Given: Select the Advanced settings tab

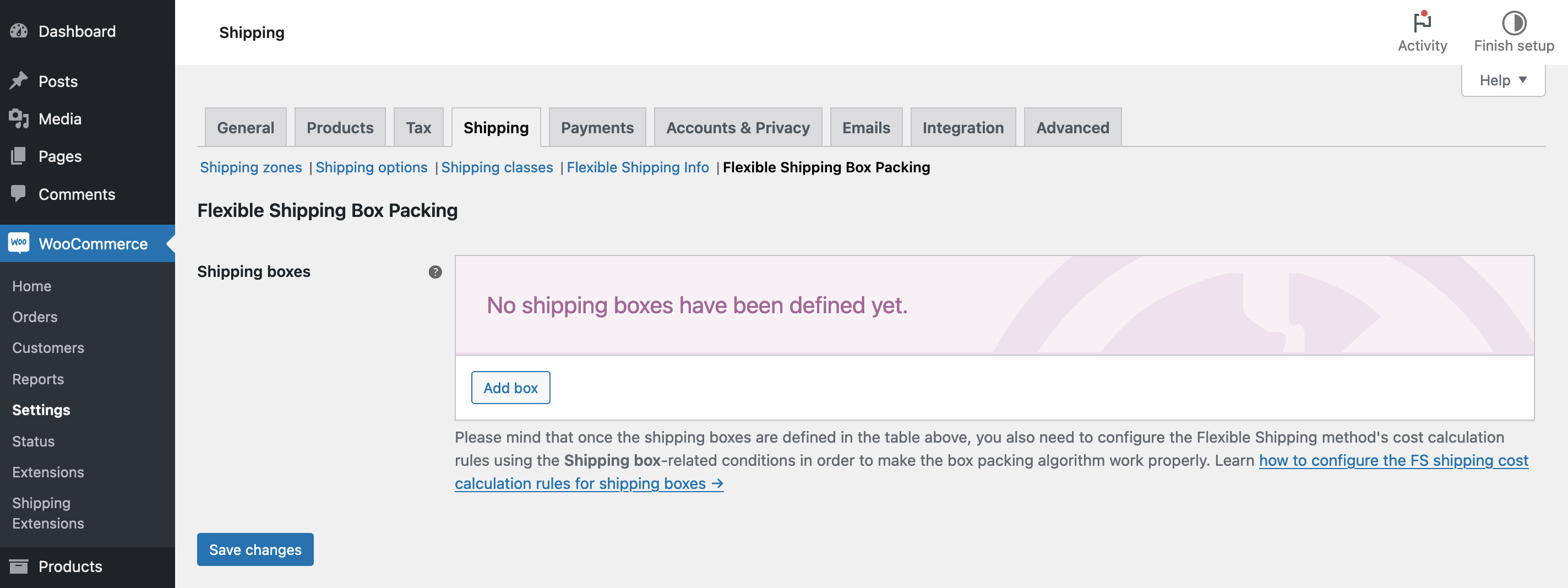Looking at the screenshot, I should click(1072, 128).
